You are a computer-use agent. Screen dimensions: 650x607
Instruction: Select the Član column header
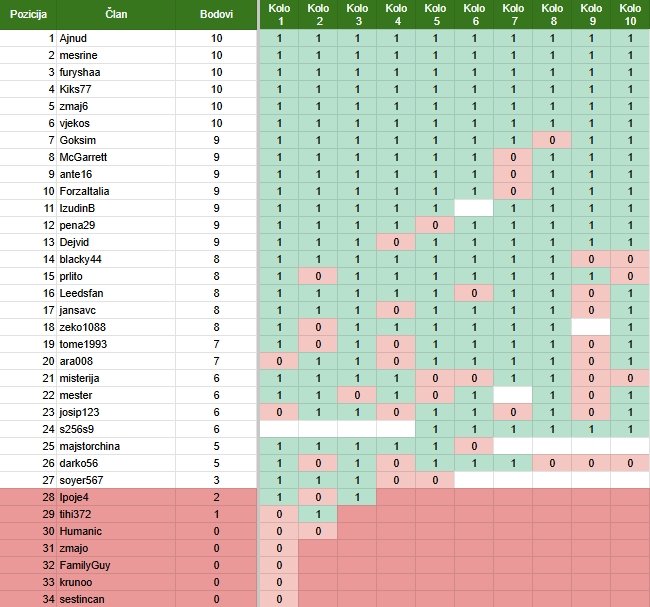[x=116, y=15]
